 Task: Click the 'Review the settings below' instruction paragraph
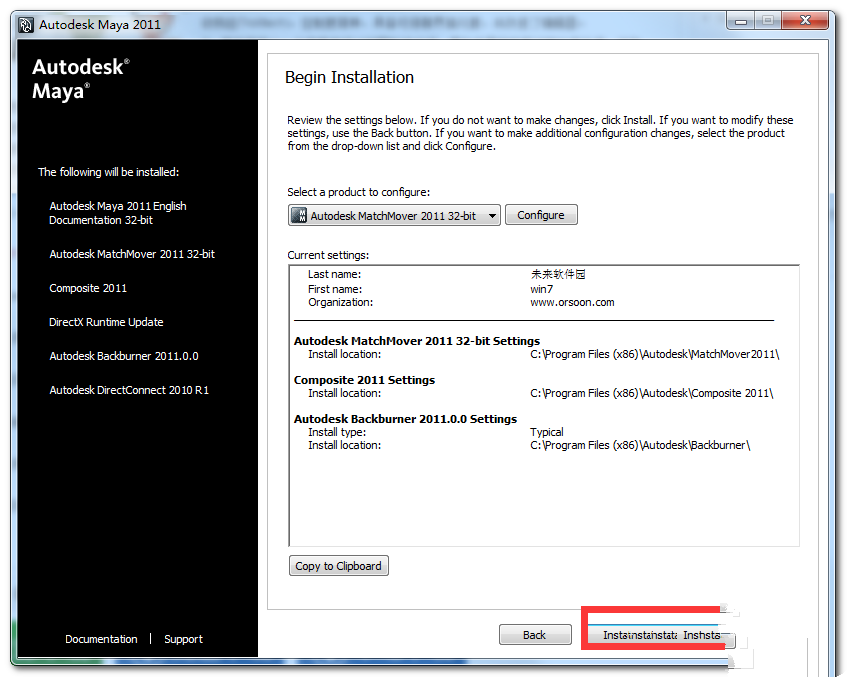click(540, 133)
